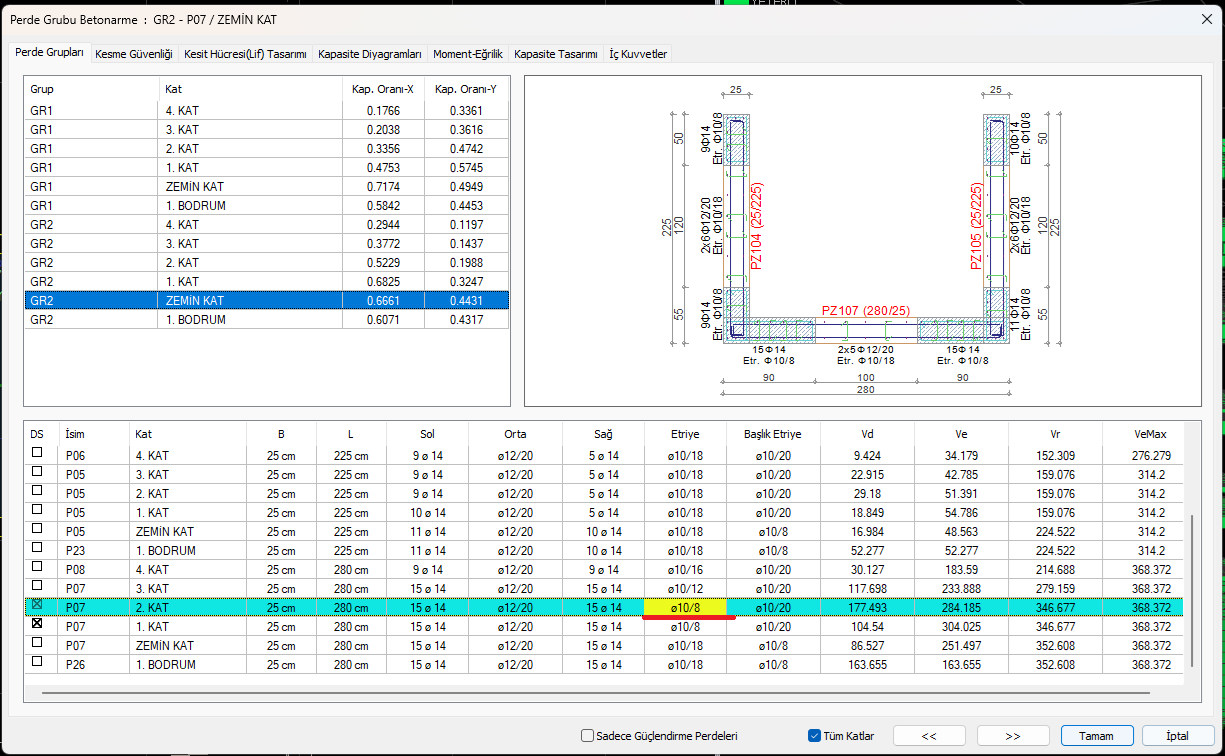This screenshot has width=1225, height=756.
Task: Click vertical scrollbar of the lower table
Action: pos(1190,590)
